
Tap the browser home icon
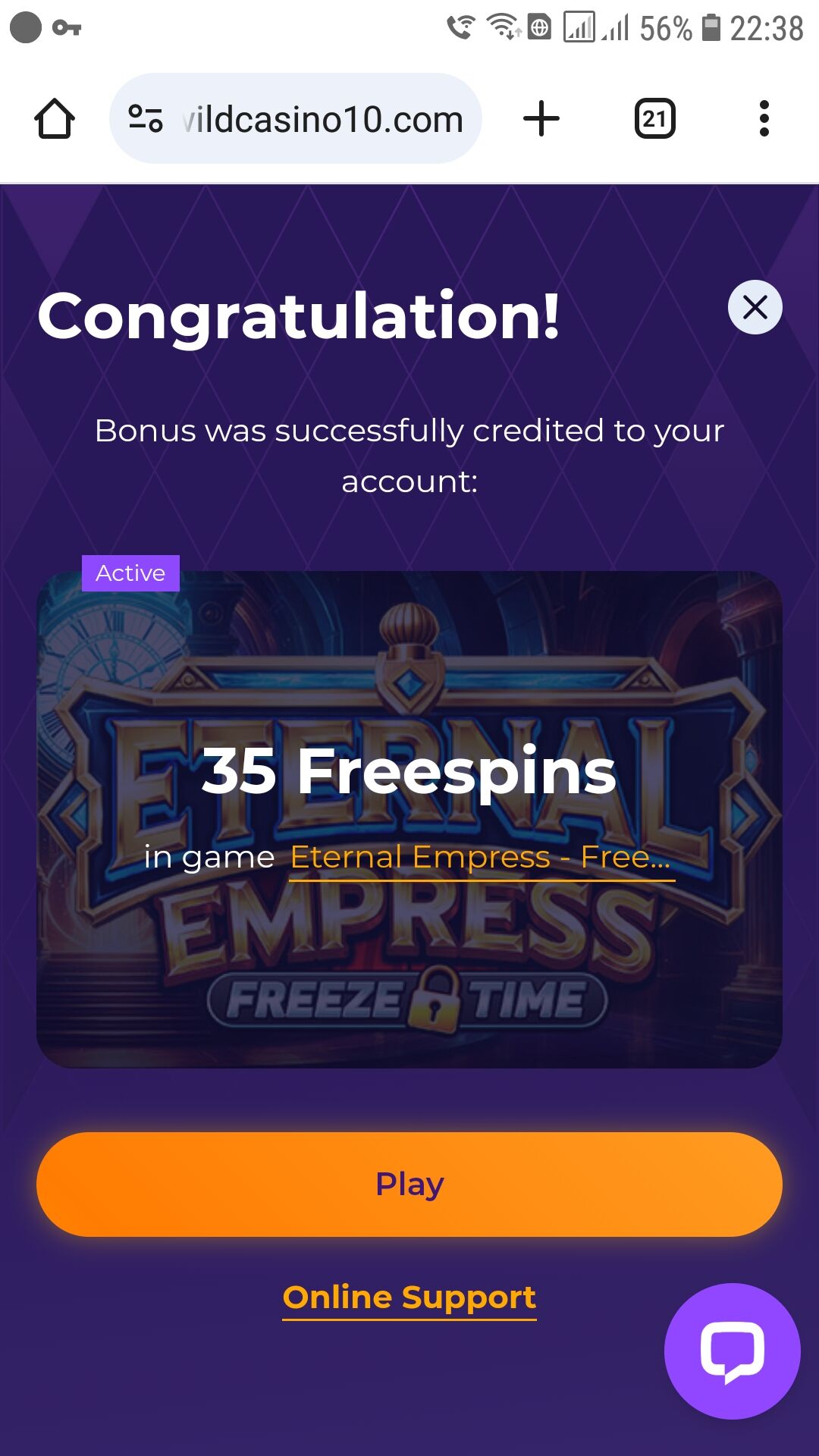[x=55, y=119]
